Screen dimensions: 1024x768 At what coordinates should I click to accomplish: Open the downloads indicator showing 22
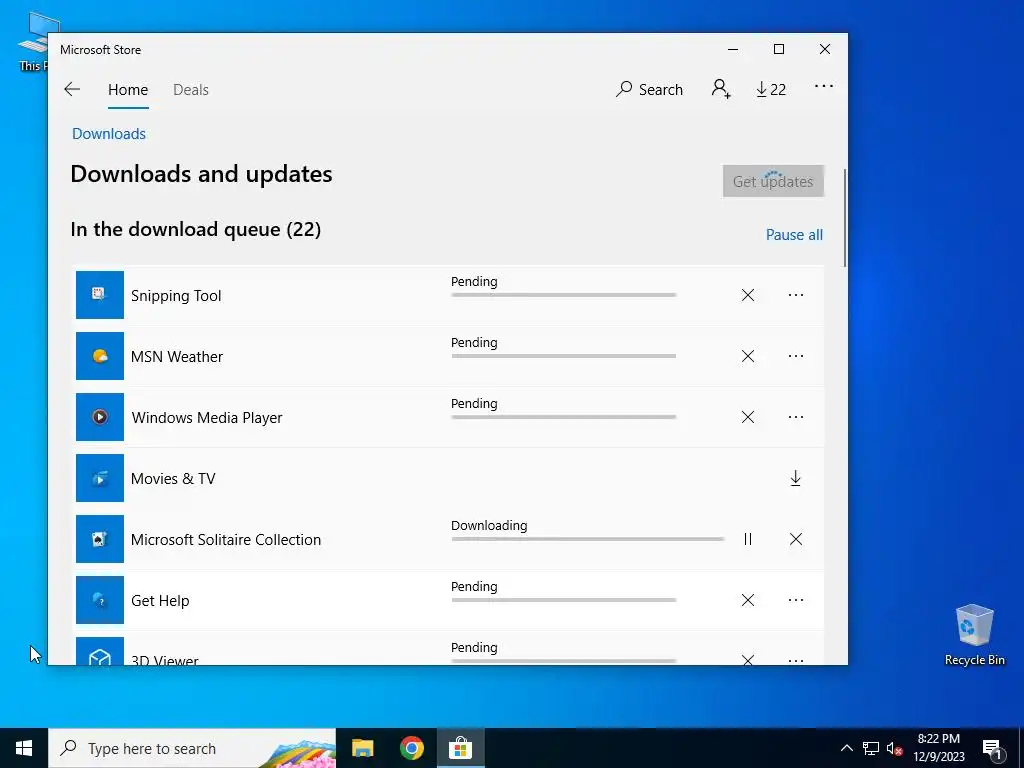pyautogui.click(x=771, y=89)
